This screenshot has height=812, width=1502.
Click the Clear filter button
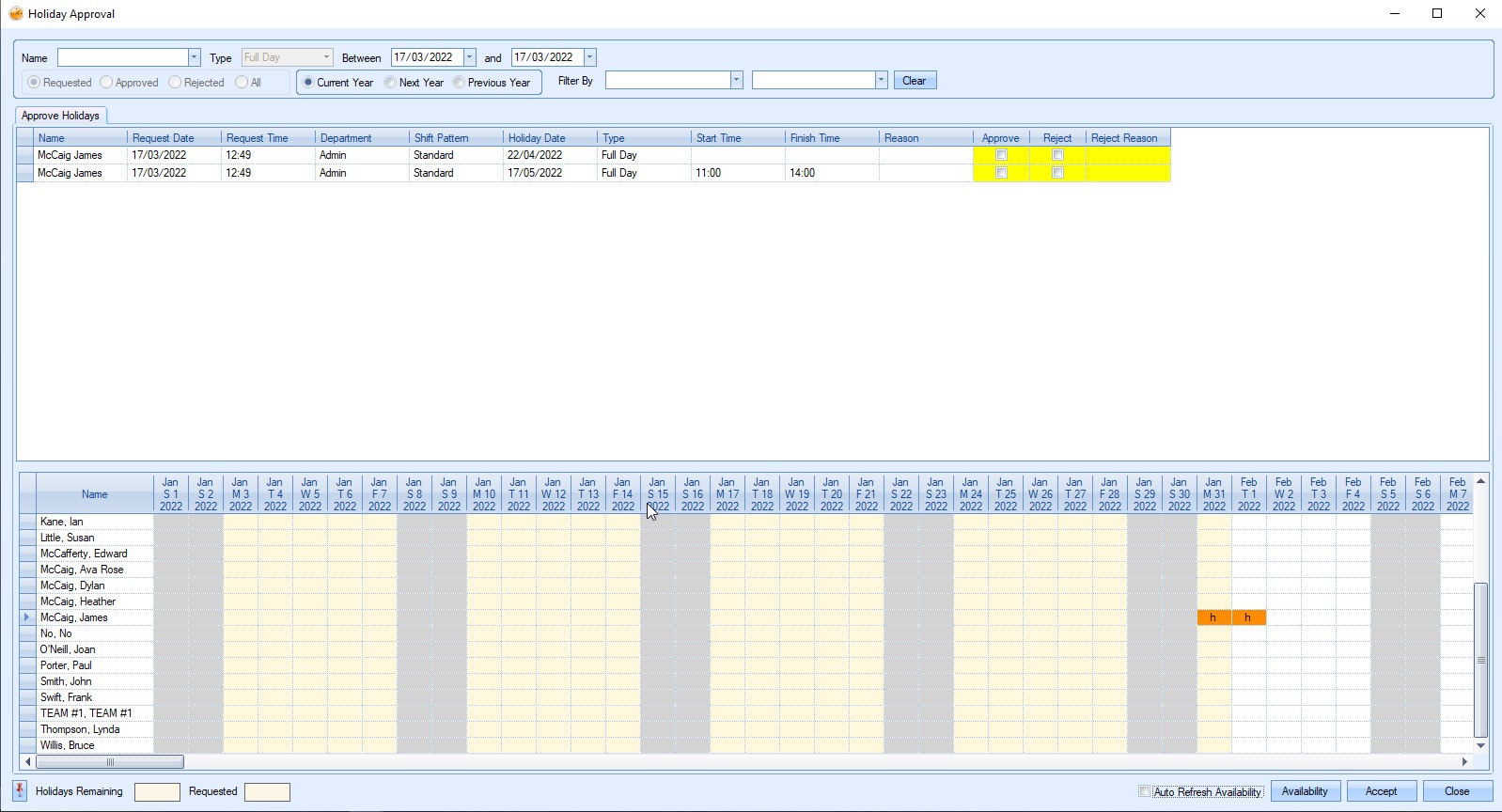point(914,81)
